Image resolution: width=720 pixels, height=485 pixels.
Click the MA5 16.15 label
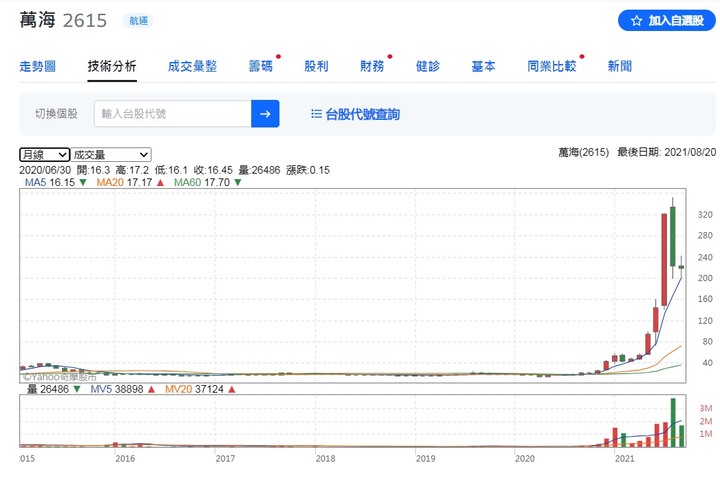pyautogui.click(x=50, y=182)
